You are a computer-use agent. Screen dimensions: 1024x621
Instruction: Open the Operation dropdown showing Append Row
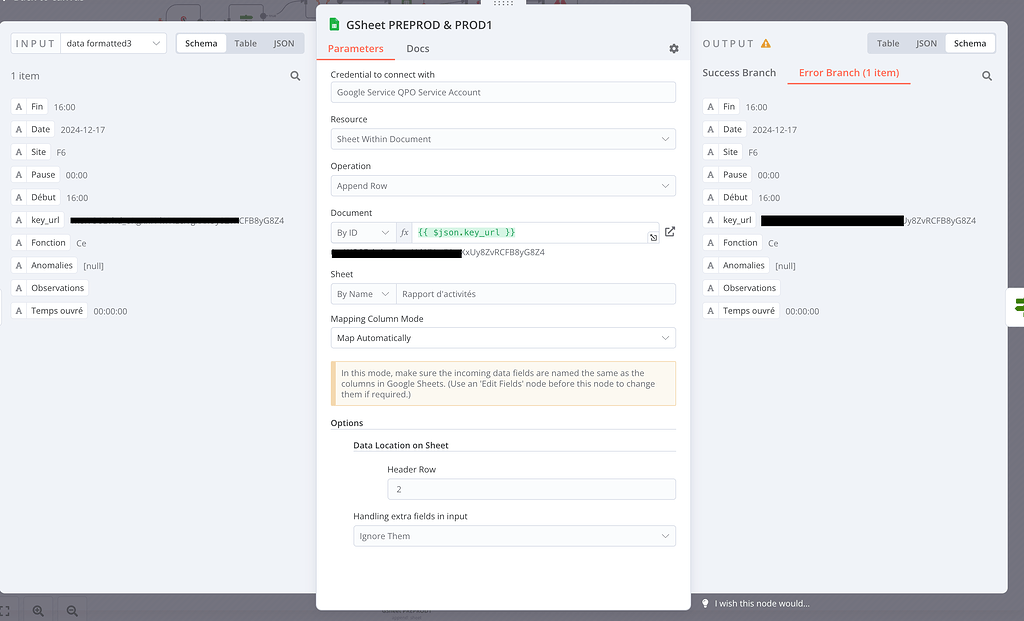503,185
